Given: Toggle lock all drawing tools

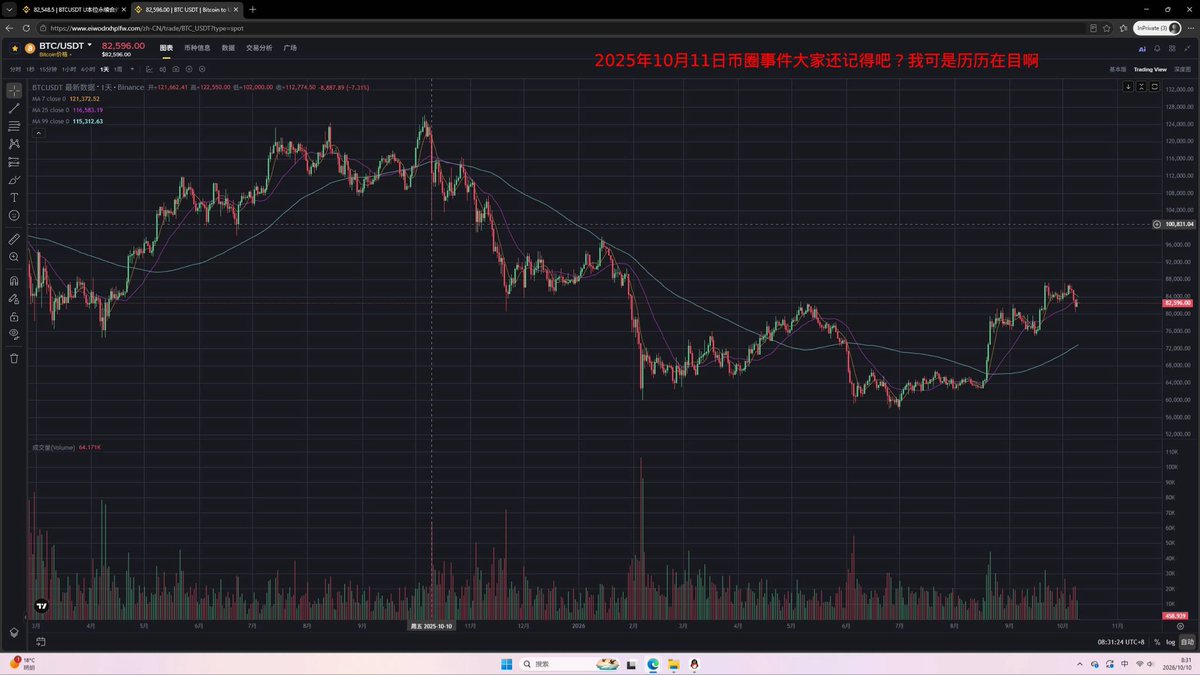Looking at the screenshot, I should [14, 316].
